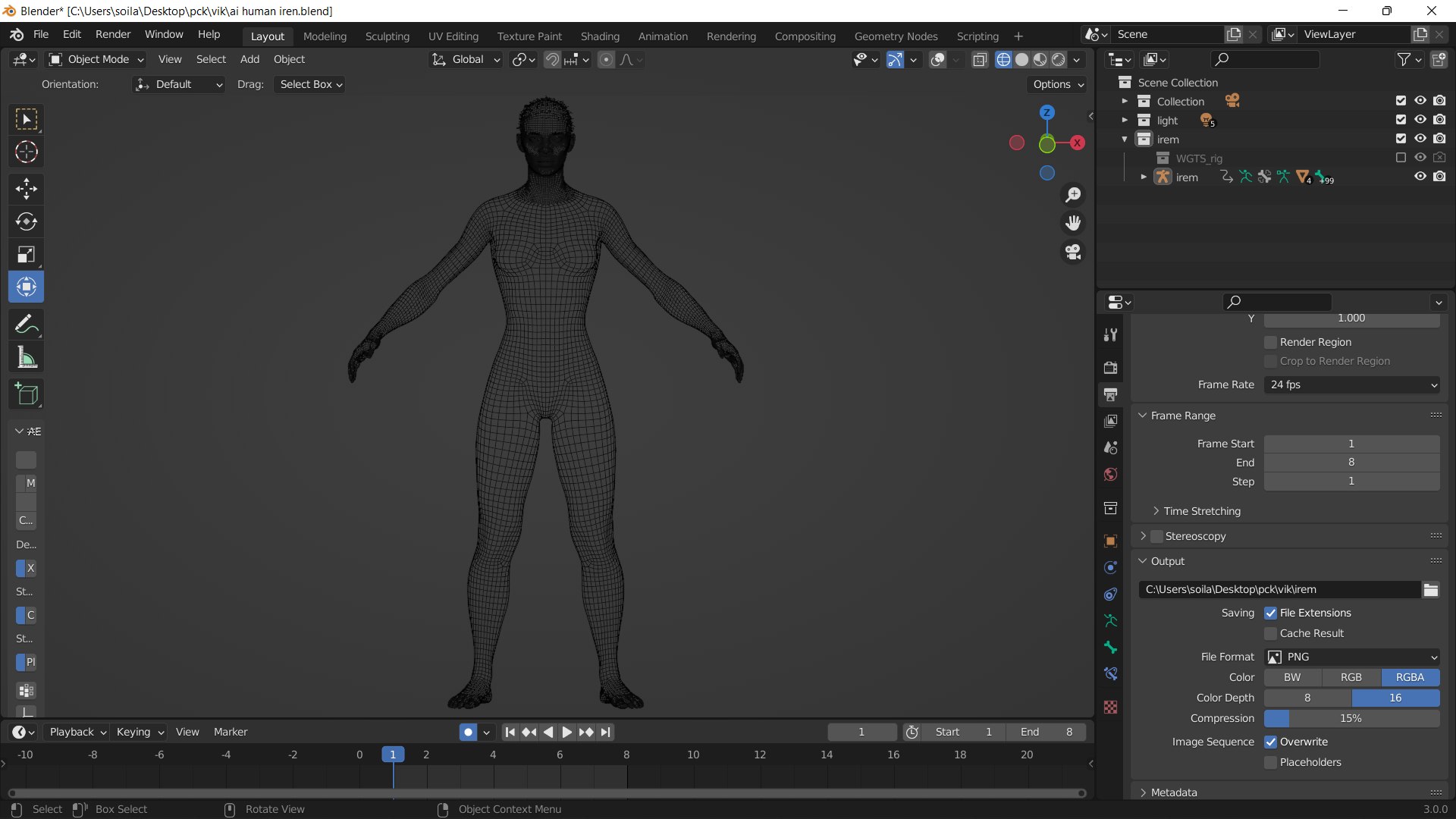Screen dimensions: 1456x819
Task: Open the Object Mode selector
Action: (96, 59)
